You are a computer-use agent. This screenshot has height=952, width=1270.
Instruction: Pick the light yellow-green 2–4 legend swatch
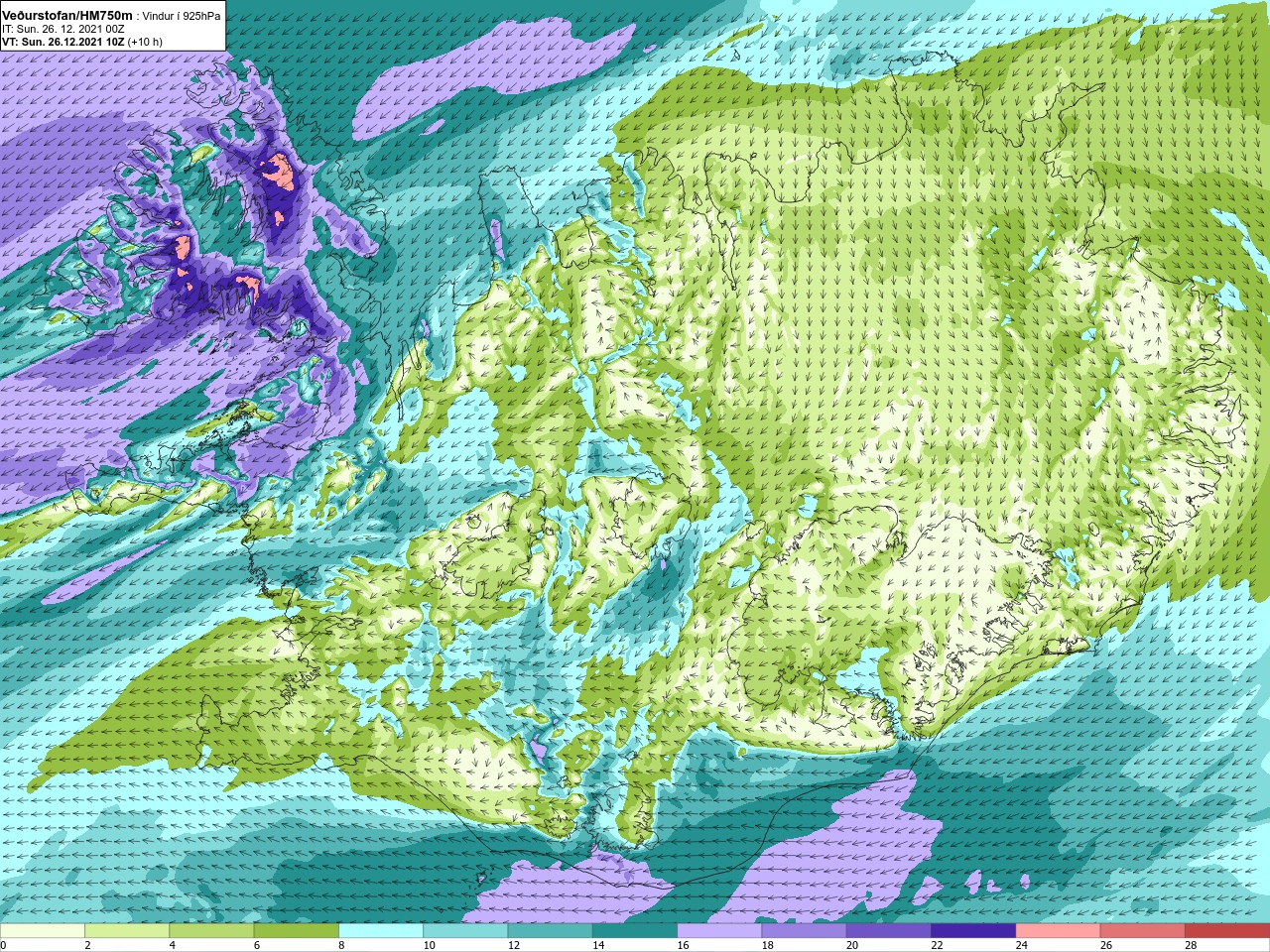pos(127,931)
